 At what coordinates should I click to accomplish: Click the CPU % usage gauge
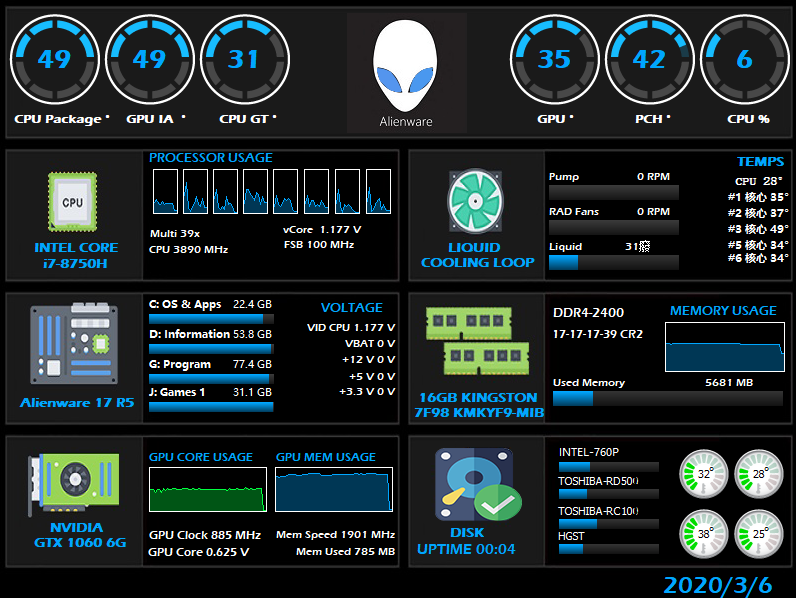pyautogui.click(x=743, y=60)
